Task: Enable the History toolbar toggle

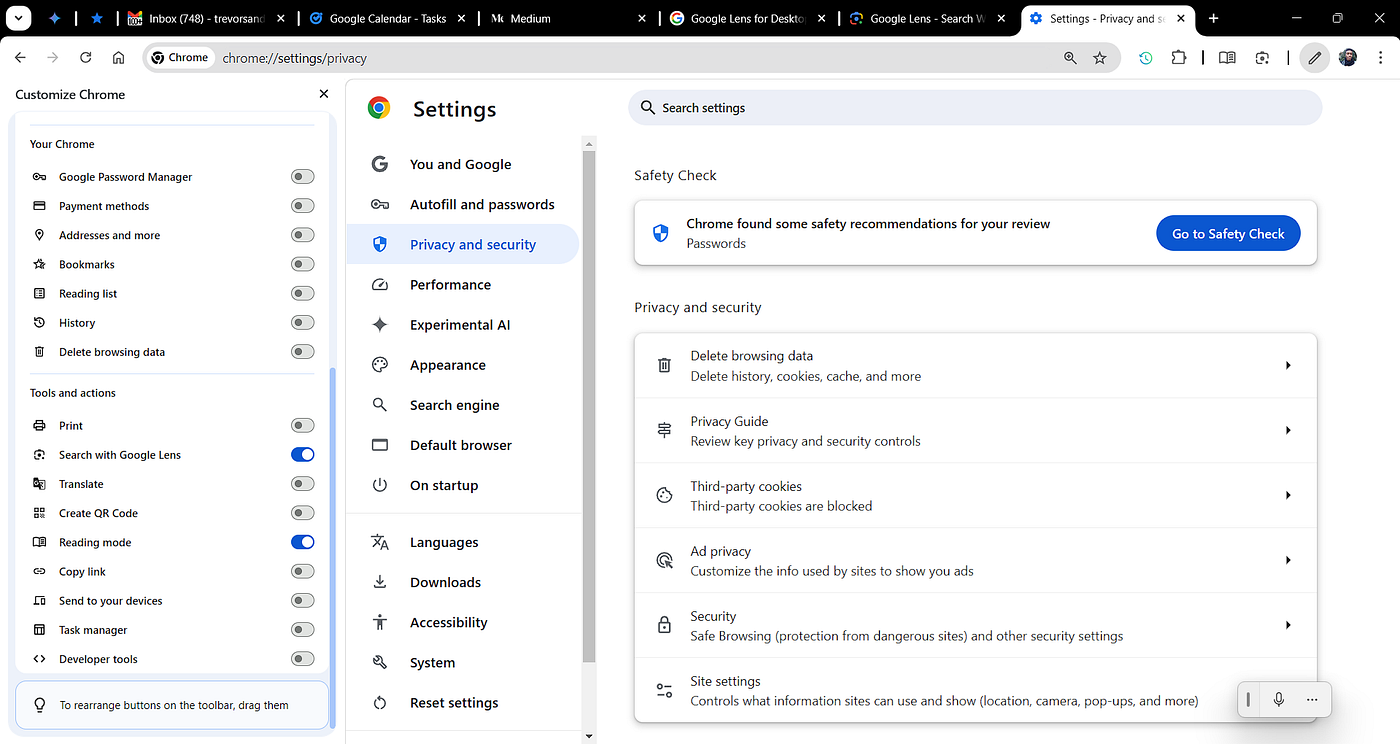Action: pos(302,323)
